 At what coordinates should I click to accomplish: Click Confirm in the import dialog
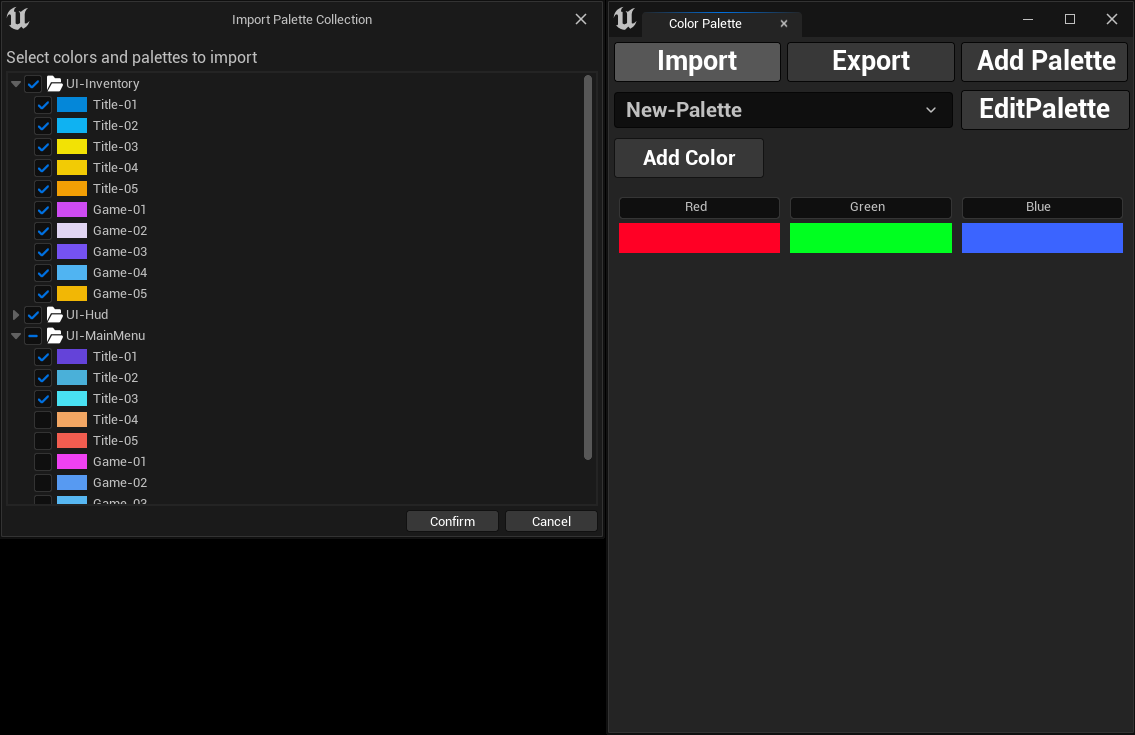coord(451,521)
